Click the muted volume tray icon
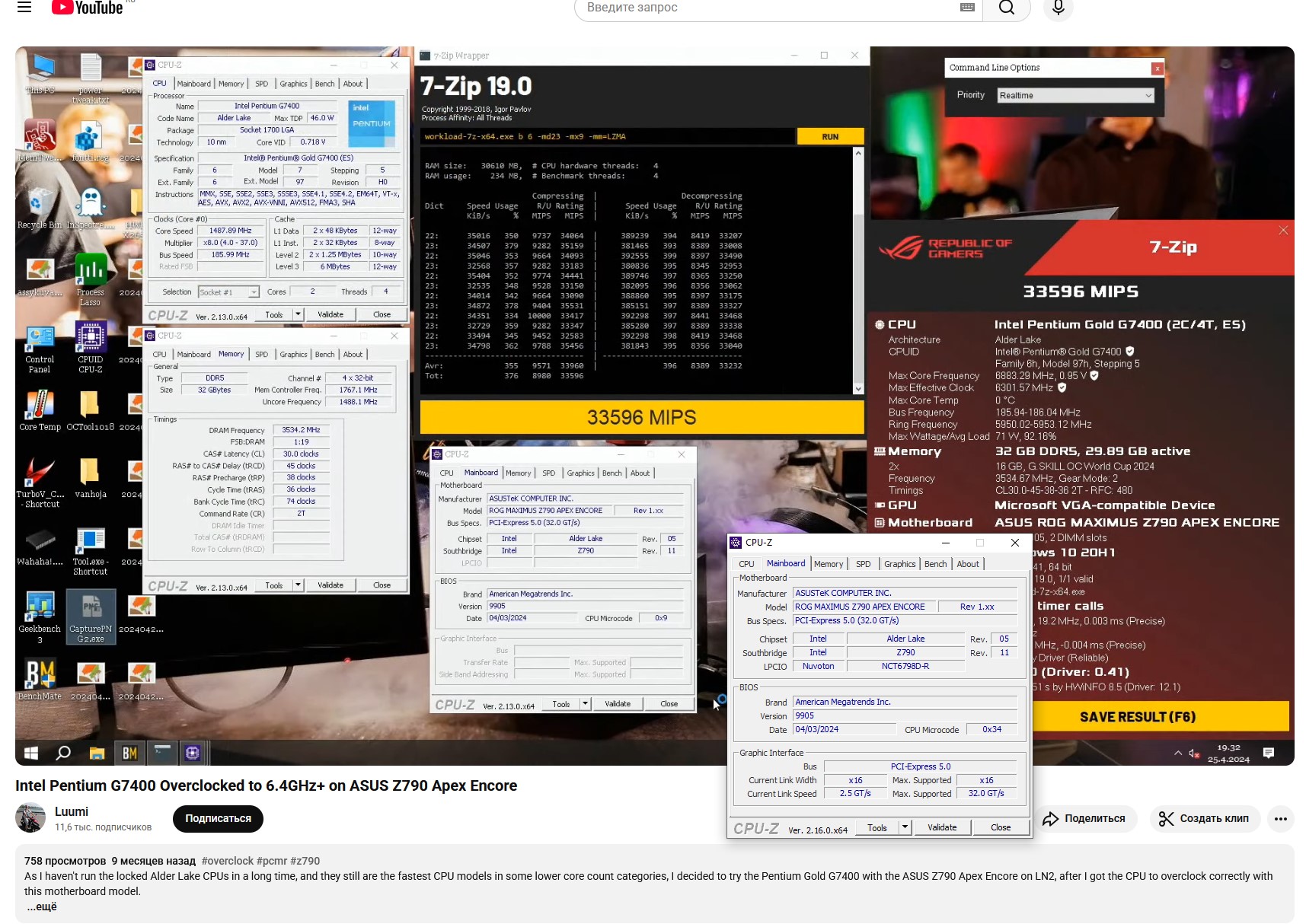Screen dimensions: 1306x924 pyautogui.click(x=1194, y=754)
